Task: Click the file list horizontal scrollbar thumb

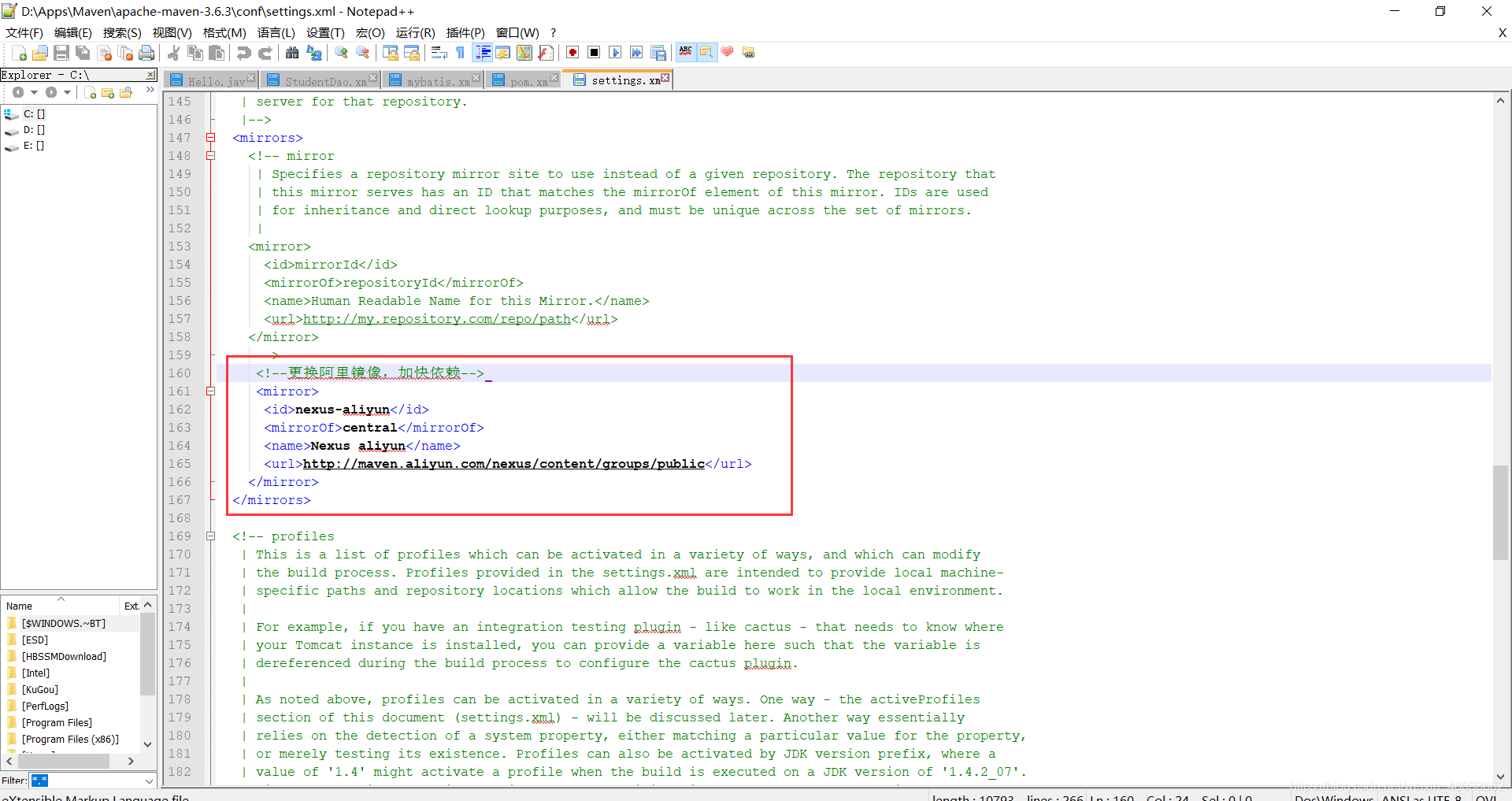Action: click(x=64, y=761)
